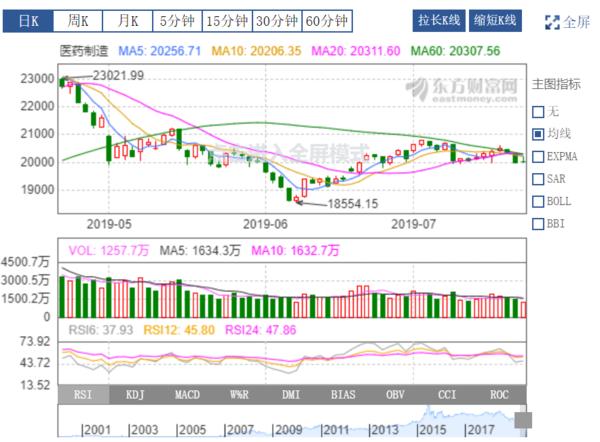Enable the EXPMA indicator checkbox
Viewport: 600px width, 442px height.
coord(538,157)
